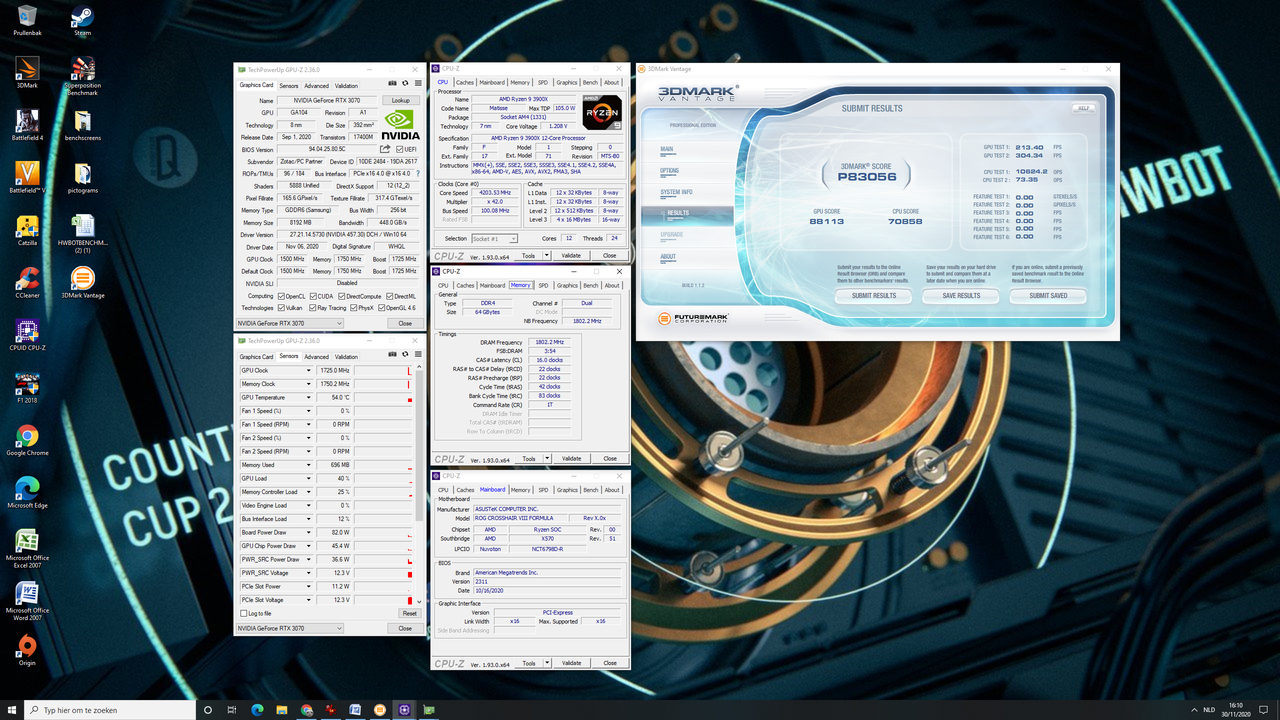Open the CCleaner desktop shortcut
This screenshot has height=720, width=1280.
click(27, 282)
